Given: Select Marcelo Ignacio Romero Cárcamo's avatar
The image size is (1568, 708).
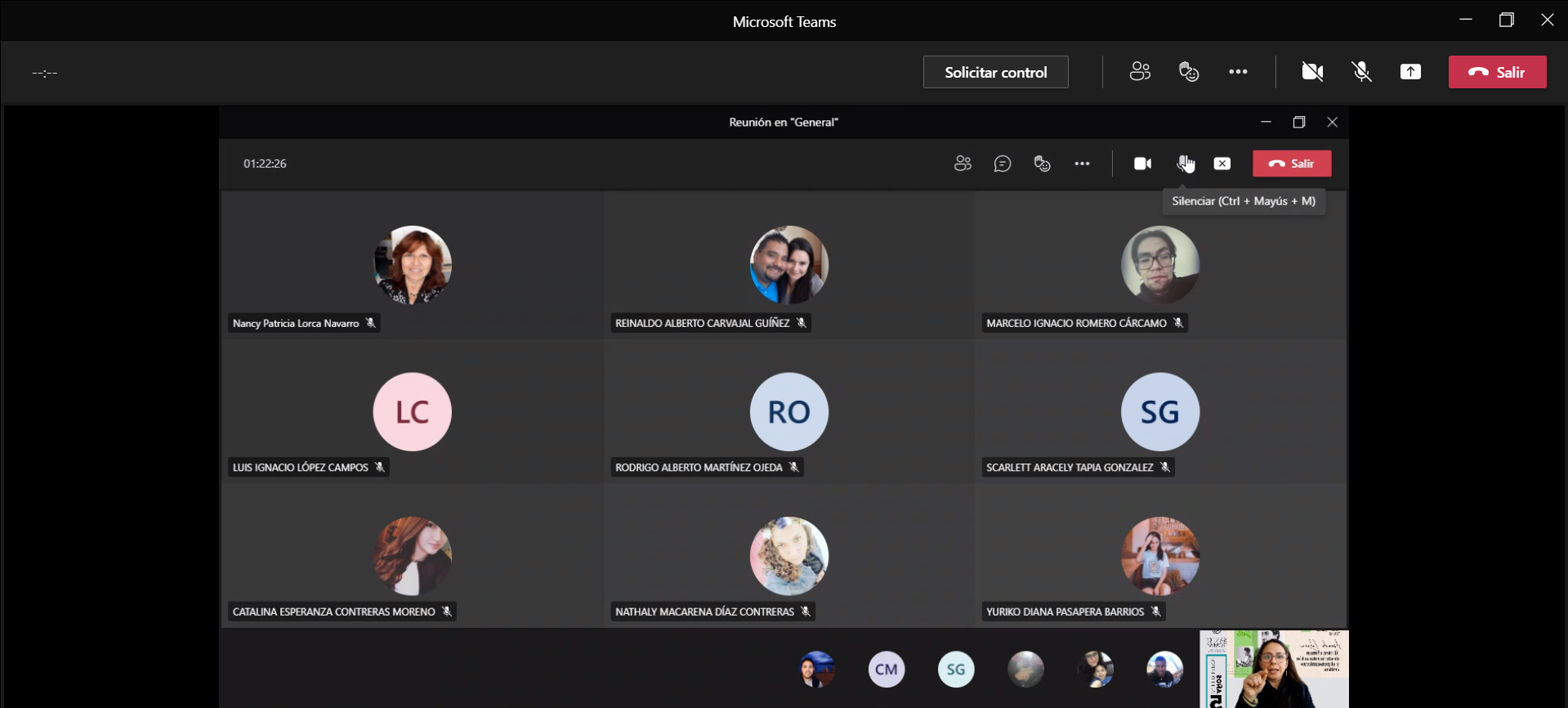Looking at the screenshot, I should (x=1160, y=265).
